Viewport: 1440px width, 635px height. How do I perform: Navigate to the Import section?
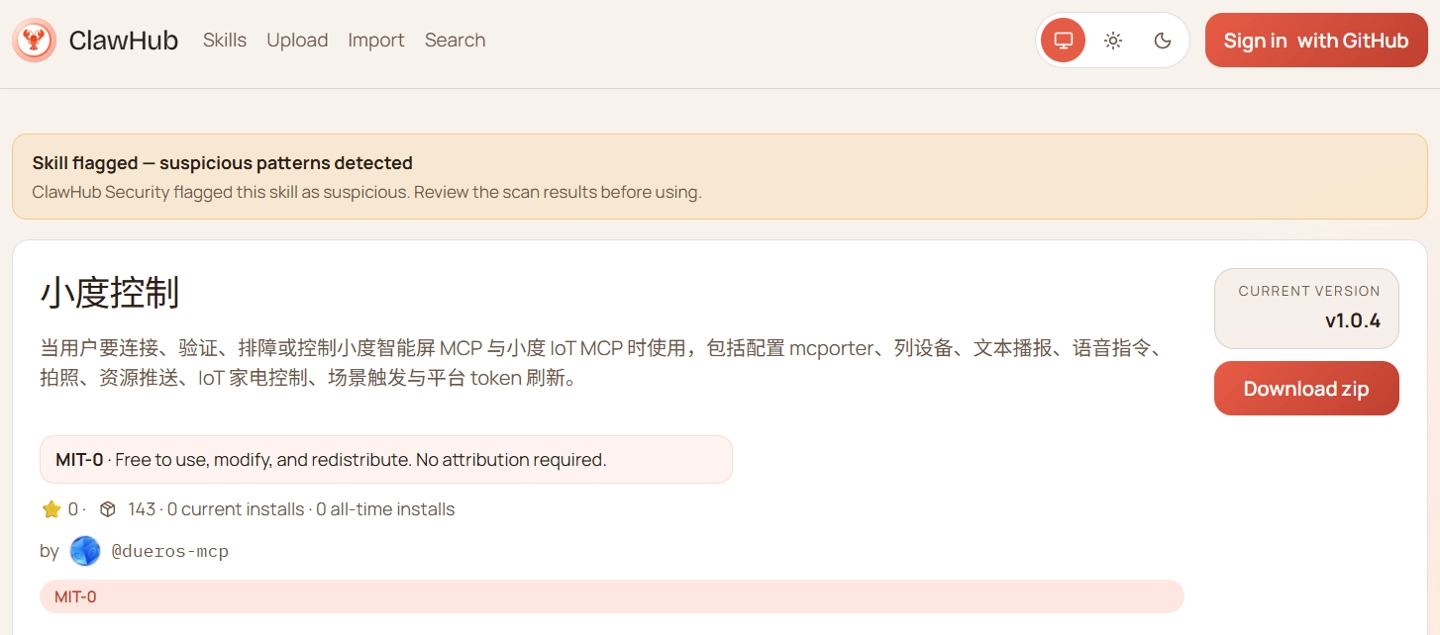click(x=375, y=40)
